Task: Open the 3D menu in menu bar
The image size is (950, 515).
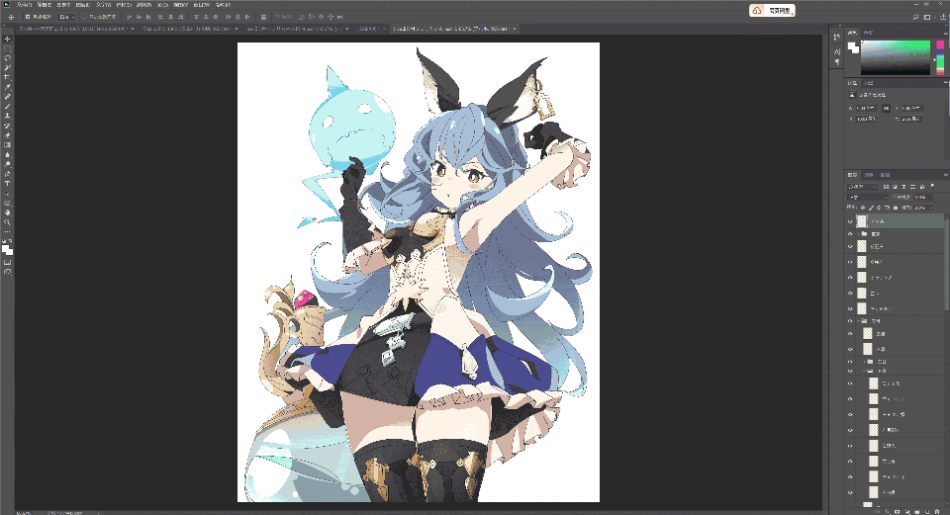Action: pos(162,5)
